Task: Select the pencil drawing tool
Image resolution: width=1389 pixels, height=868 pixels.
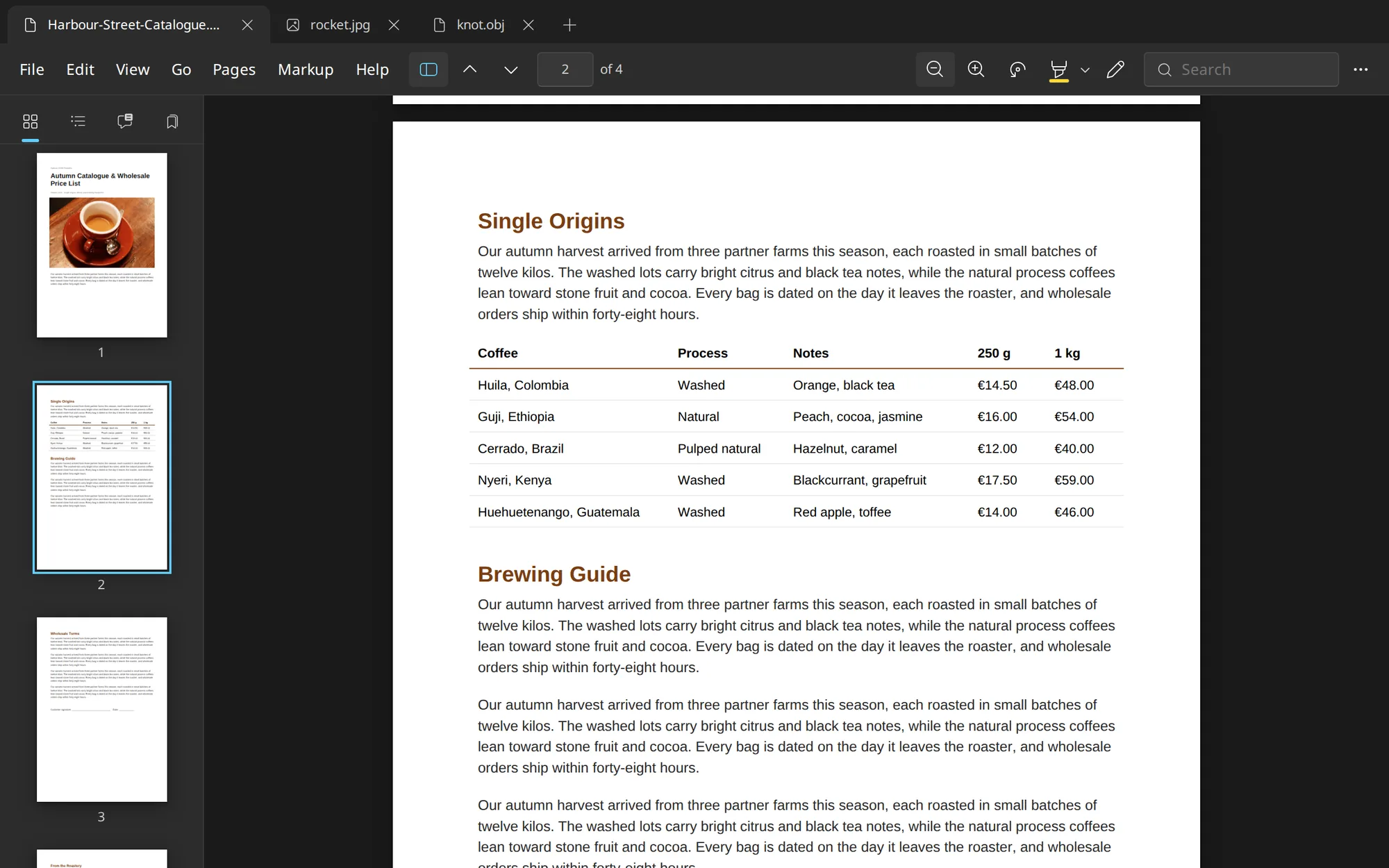Action: coord(1115,69)
